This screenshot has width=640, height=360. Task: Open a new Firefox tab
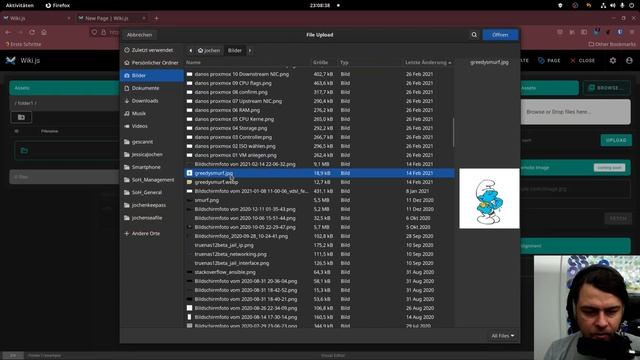tap(156, 18)
